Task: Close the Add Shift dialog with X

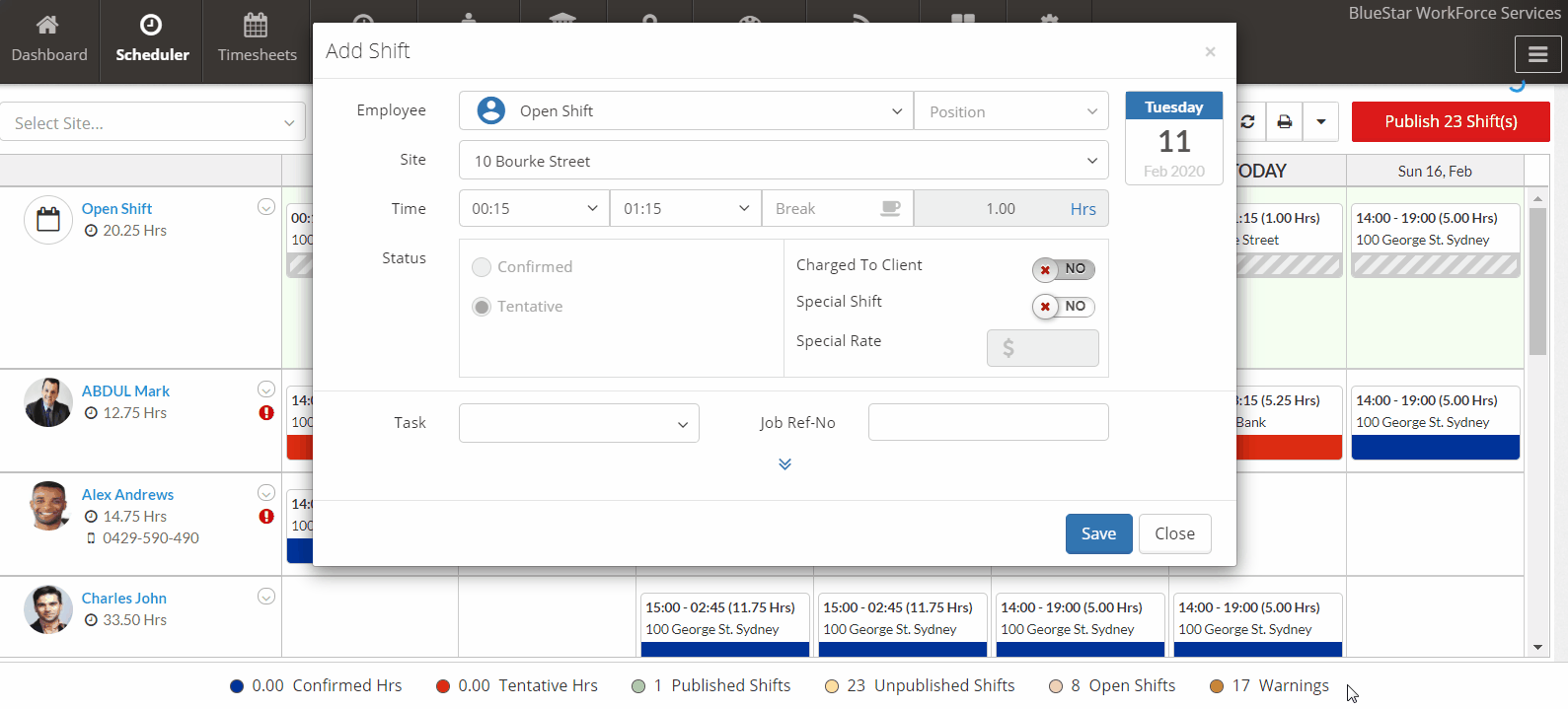Action: click(1210, 52)
